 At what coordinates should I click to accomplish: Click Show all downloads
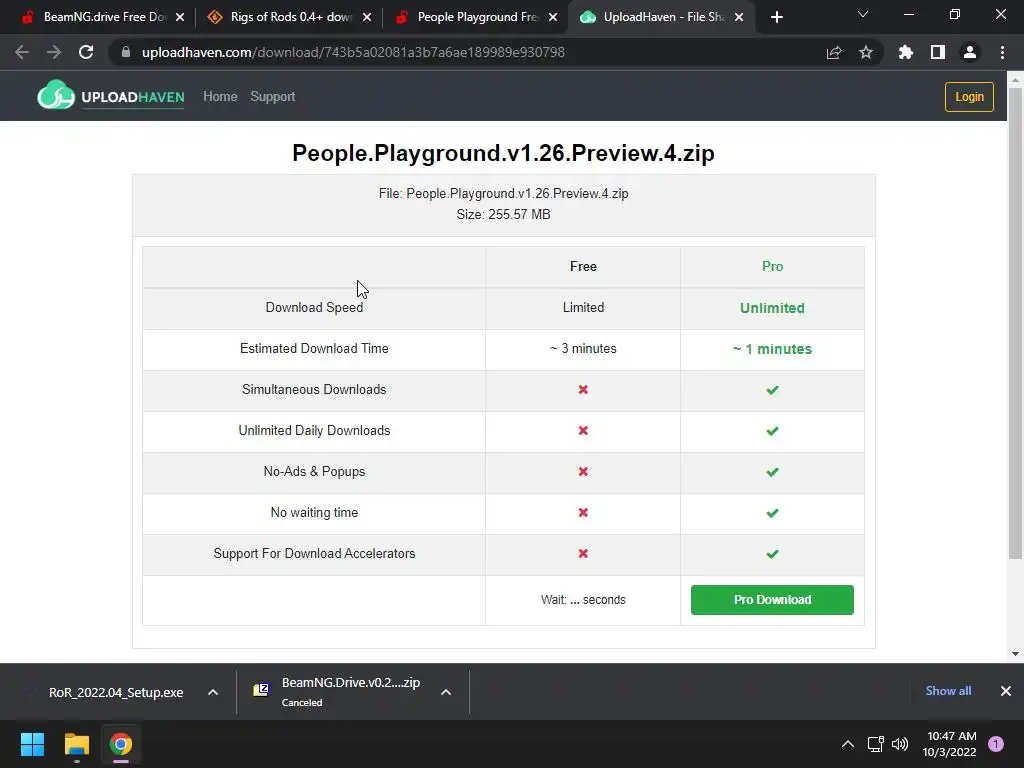(948, 691)
